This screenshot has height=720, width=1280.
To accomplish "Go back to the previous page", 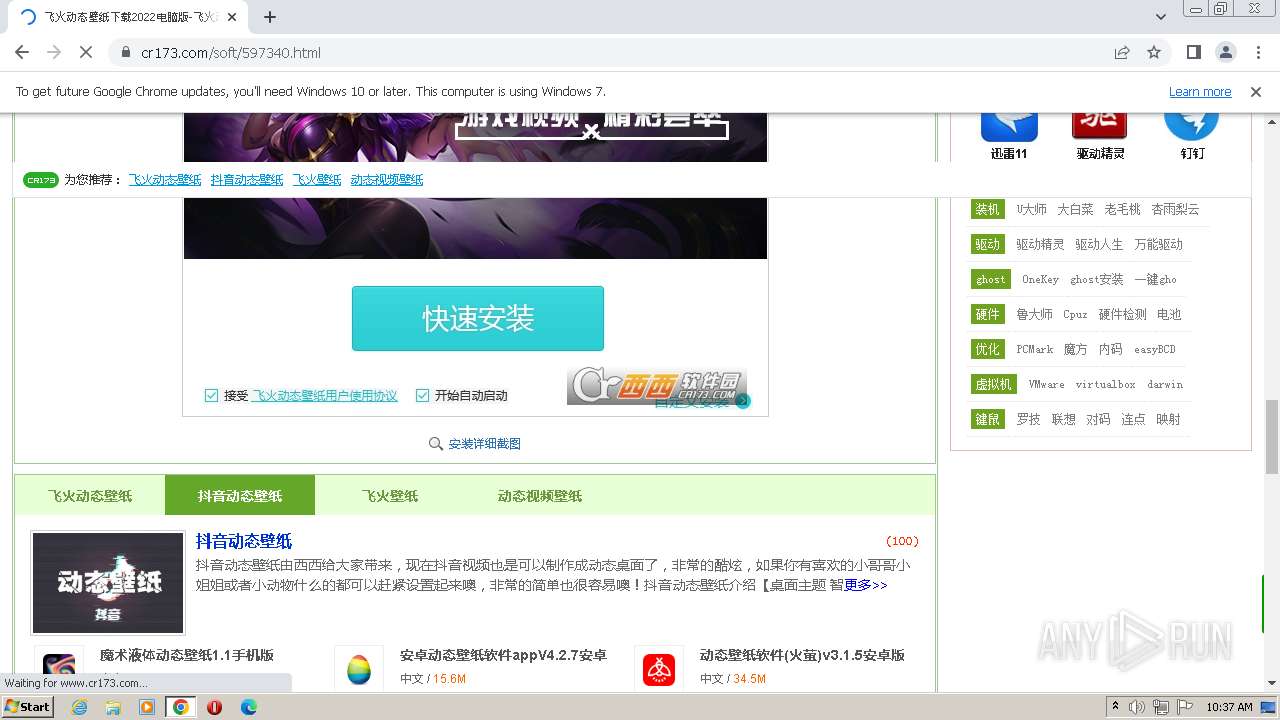I will point(22,52).
